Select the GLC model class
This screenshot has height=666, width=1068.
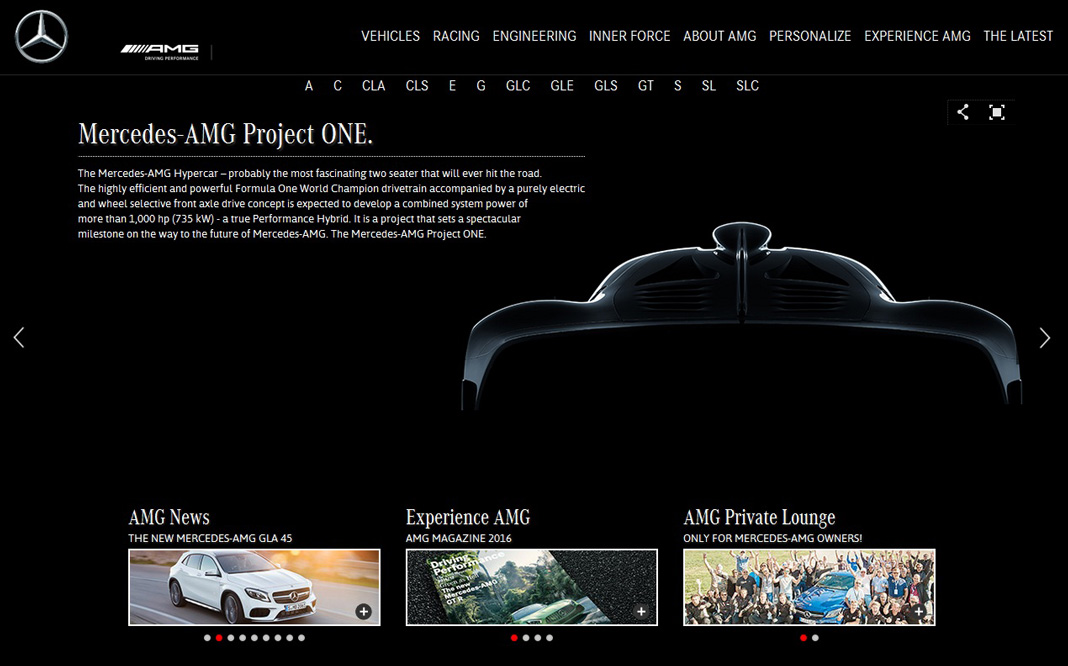(x=518, y=86)
